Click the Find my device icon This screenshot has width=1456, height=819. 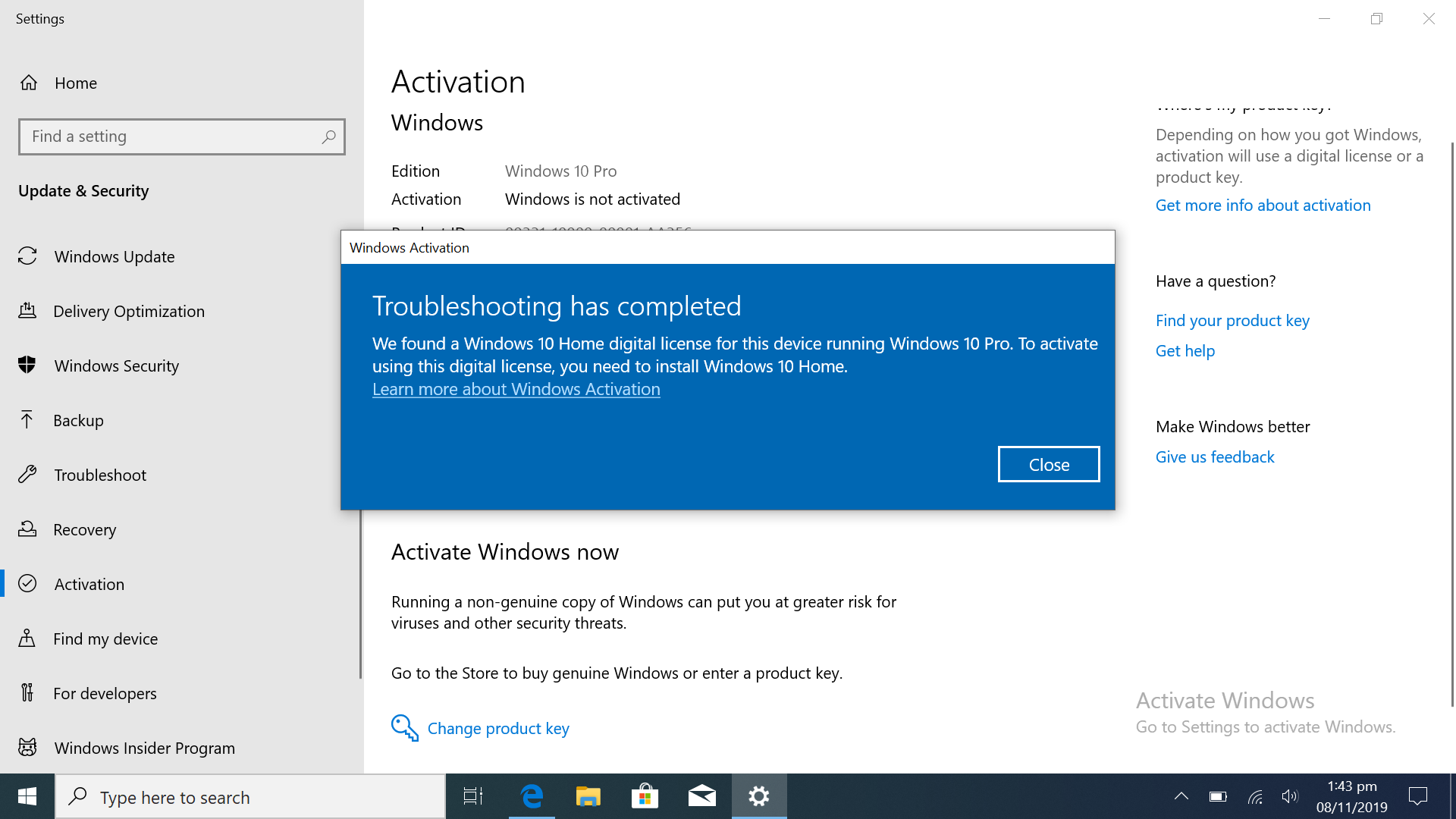27,639
